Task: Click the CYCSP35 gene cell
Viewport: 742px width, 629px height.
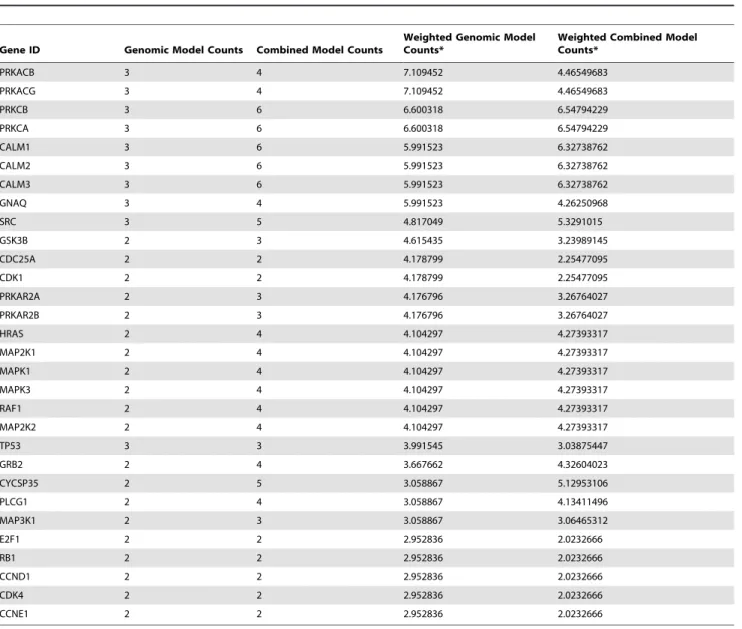Action: [x=19, y=483]
